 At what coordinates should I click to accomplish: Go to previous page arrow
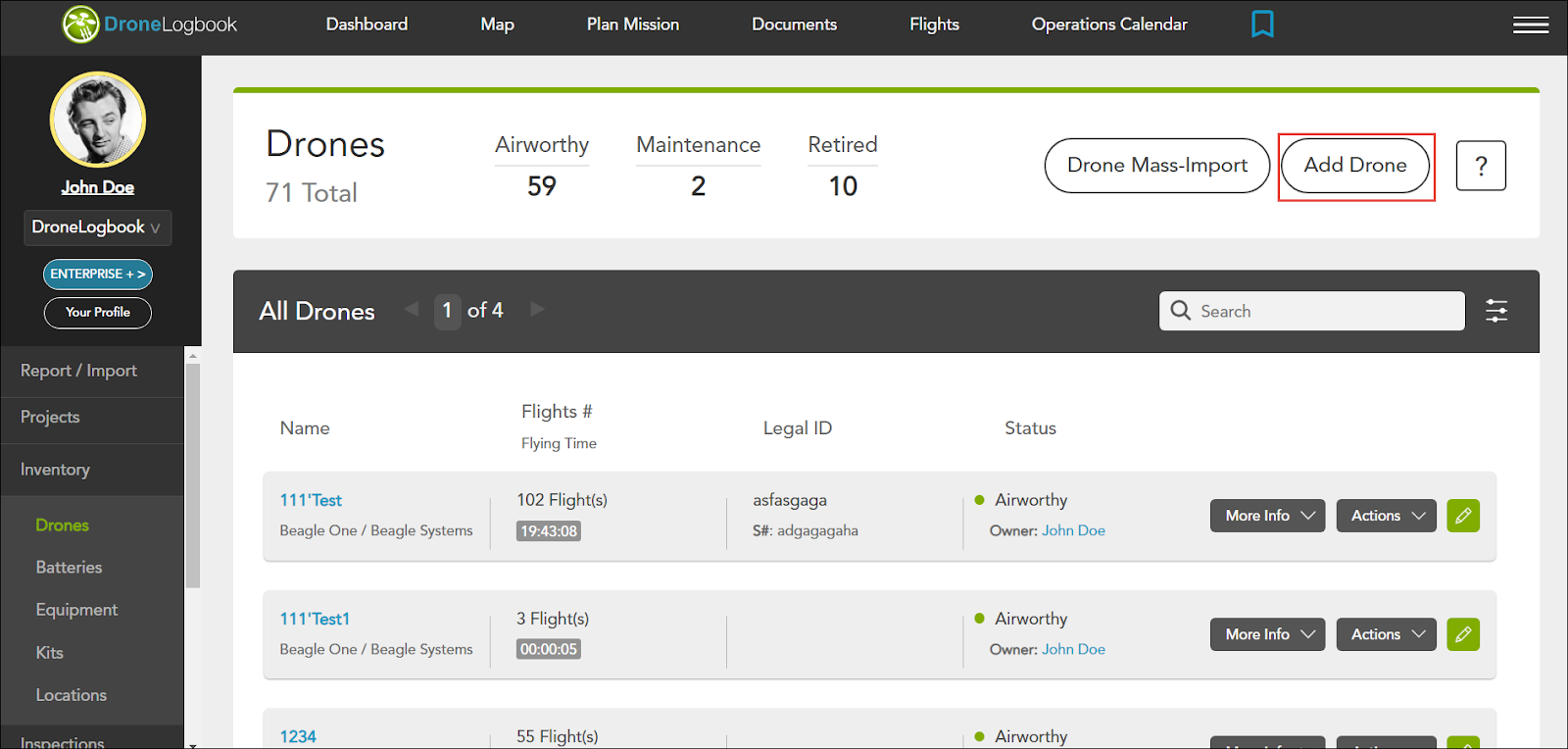coord(412,310)
